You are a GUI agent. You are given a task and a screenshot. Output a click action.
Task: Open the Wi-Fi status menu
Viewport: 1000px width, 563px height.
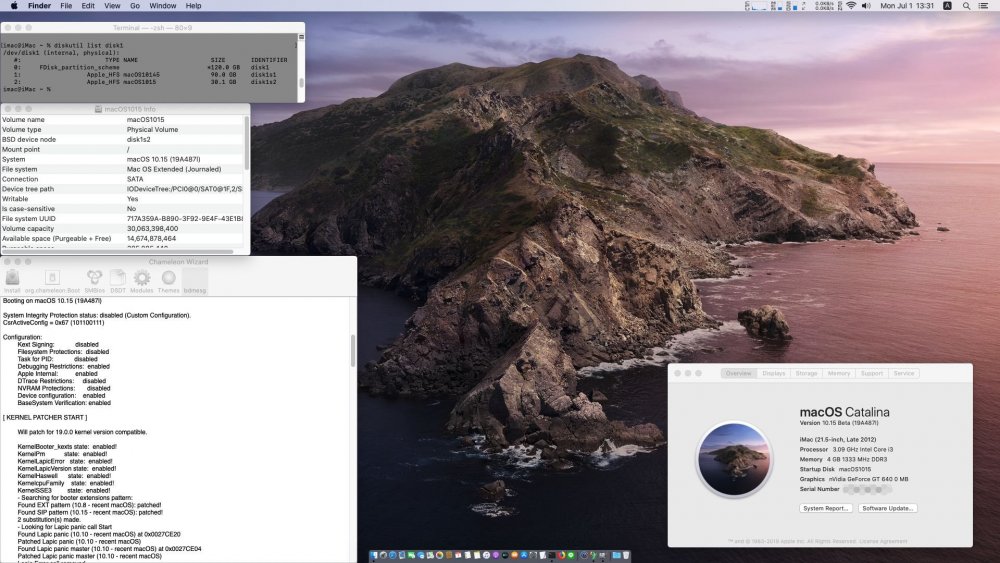click(x=851, y=6)
